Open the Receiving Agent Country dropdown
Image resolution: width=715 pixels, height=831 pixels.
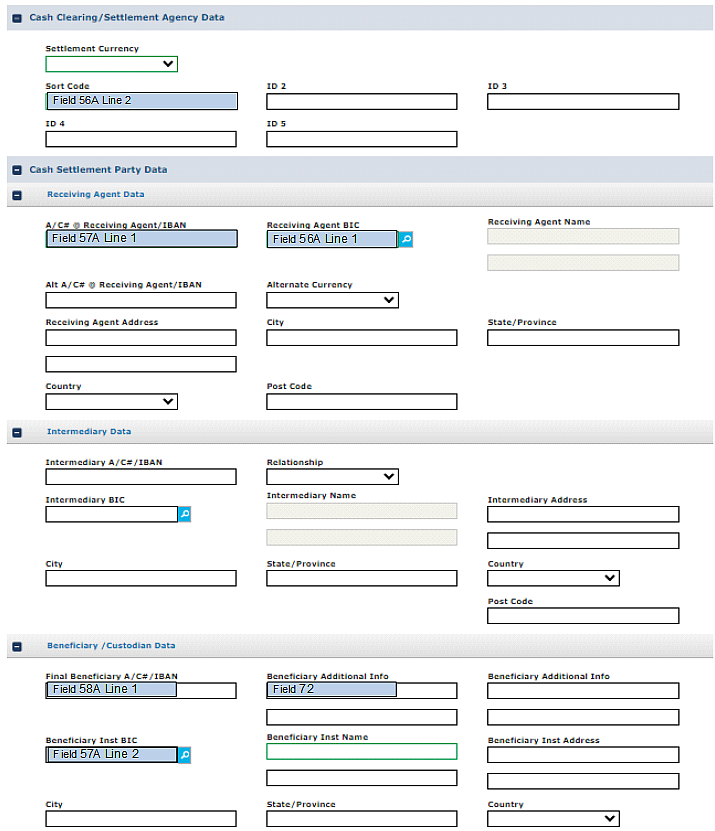pyautogui.click(x=111, y=401)
